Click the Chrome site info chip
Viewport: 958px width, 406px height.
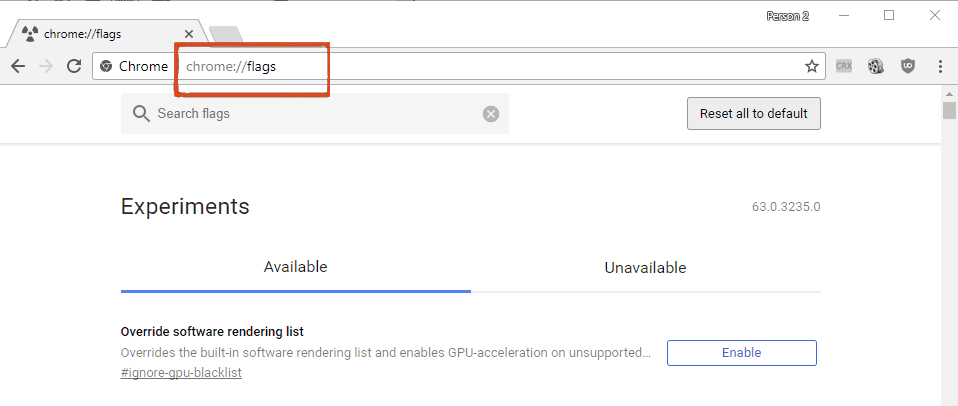pyautogui.click(x=134, y=67)
